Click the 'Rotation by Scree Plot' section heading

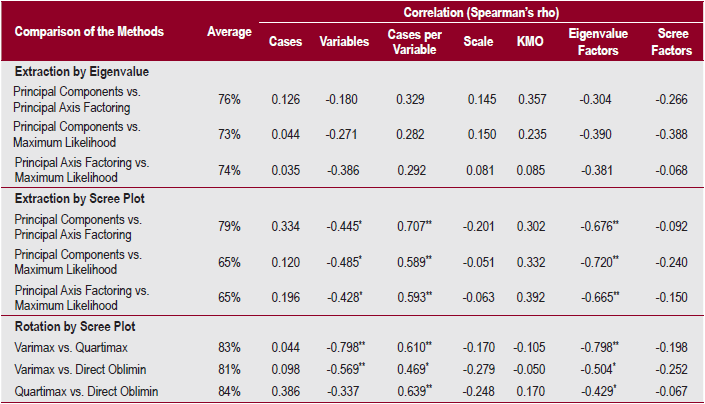click(75, 327)
